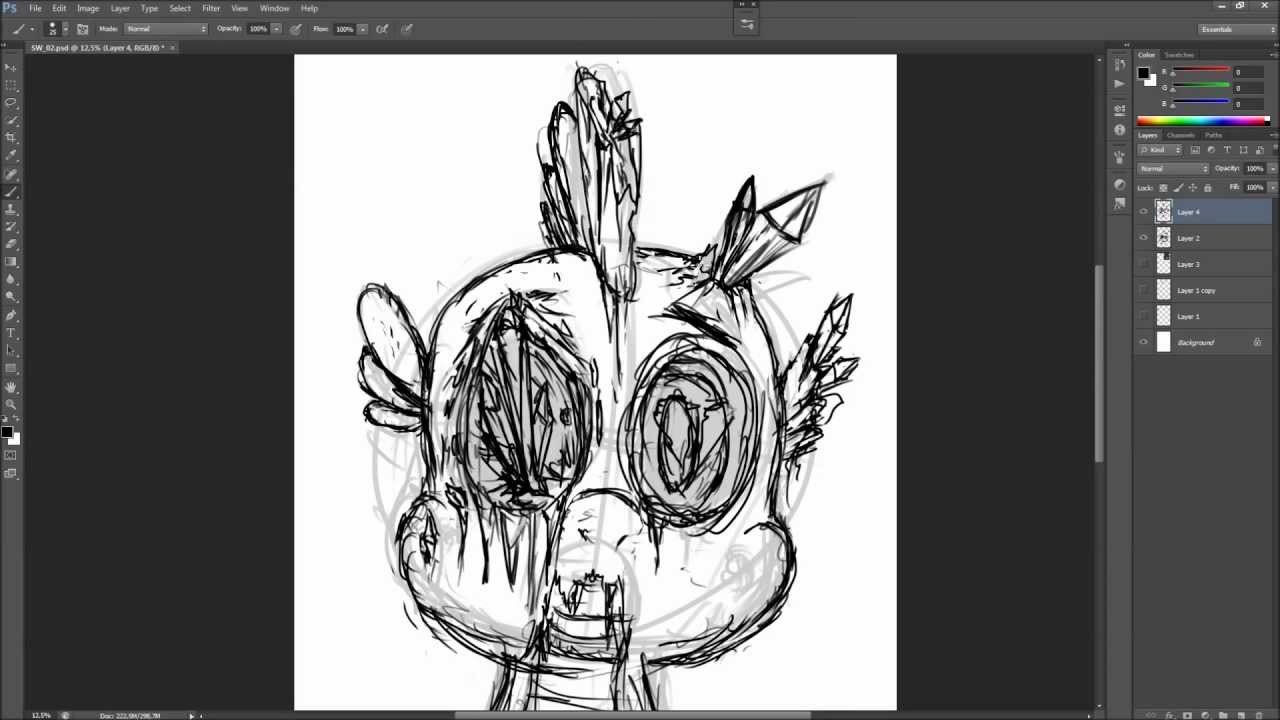Select Layer 1 copy in Layers panel

1196,290
